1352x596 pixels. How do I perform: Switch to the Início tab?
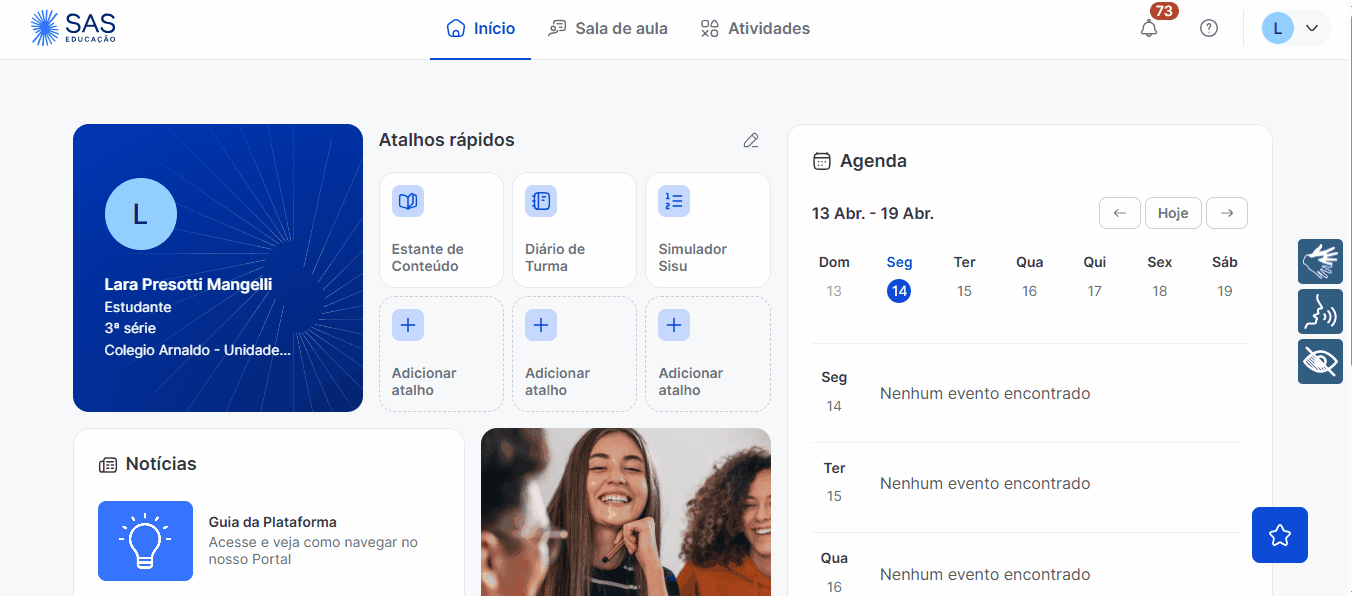481,28
